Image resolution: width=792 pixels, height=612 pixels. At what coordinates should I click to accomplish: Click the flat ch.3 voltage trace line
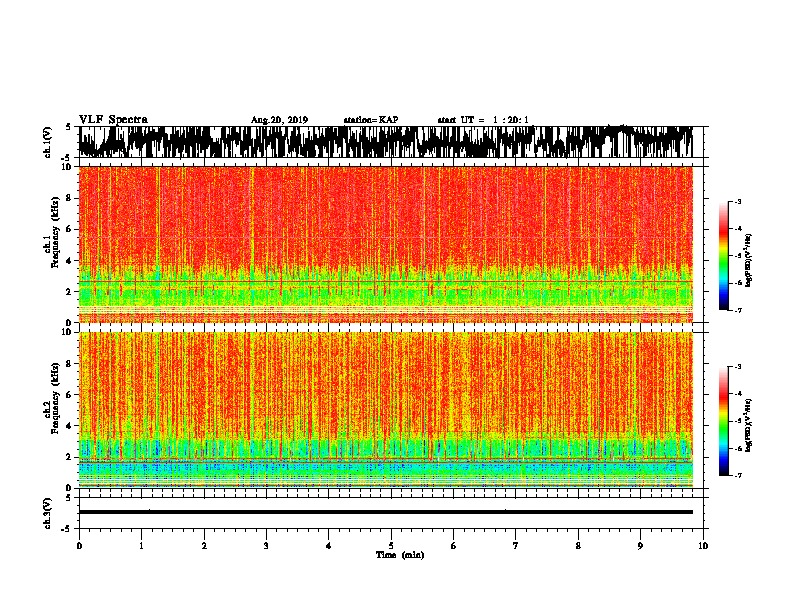pos(386,512)
